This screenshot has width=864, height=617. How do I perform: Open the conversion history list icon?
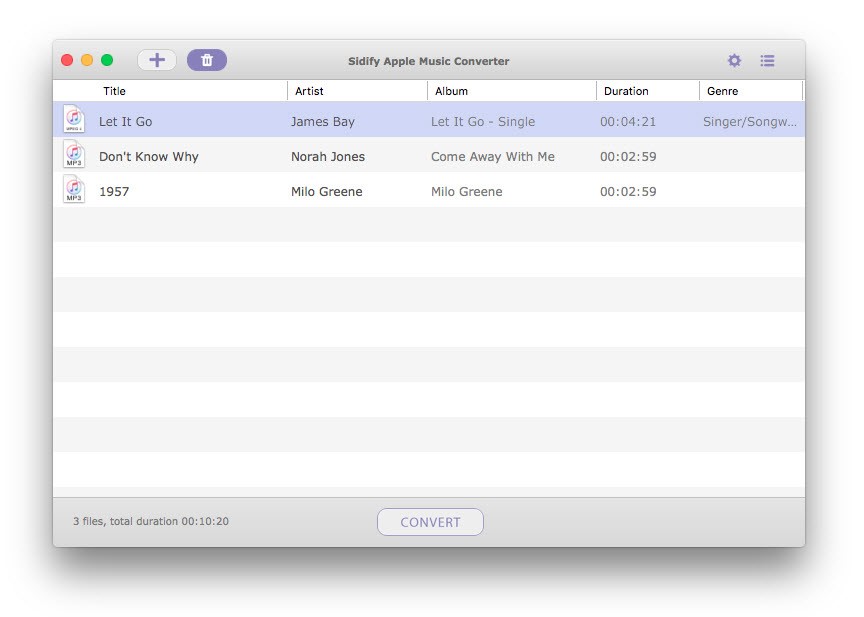[767, 61]
